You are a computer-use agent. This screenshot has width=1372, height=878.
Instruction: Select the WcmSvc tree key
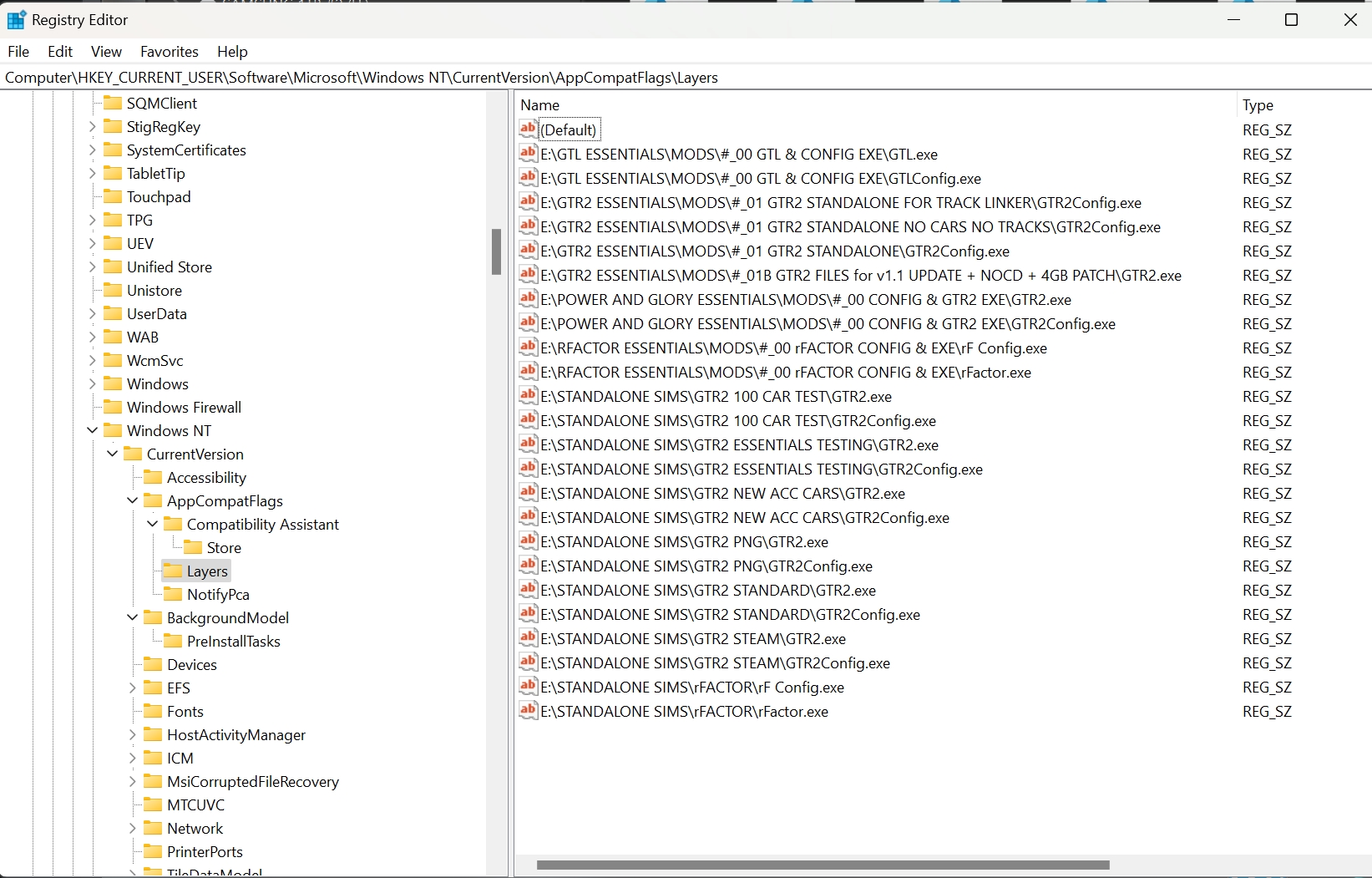[x=154, y=360]
